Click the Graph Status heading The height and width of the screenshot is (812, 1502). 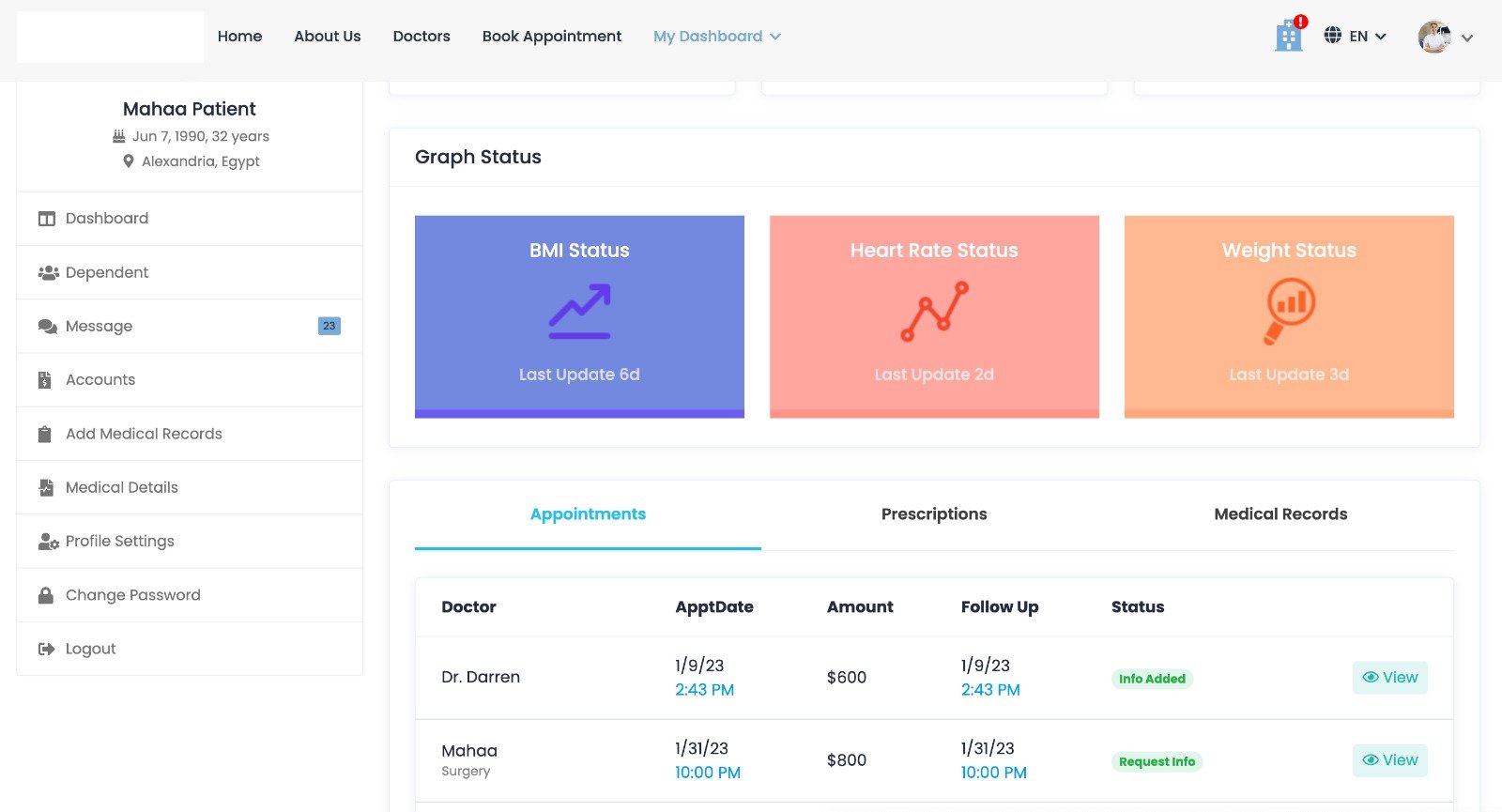(x=478, y=157)
